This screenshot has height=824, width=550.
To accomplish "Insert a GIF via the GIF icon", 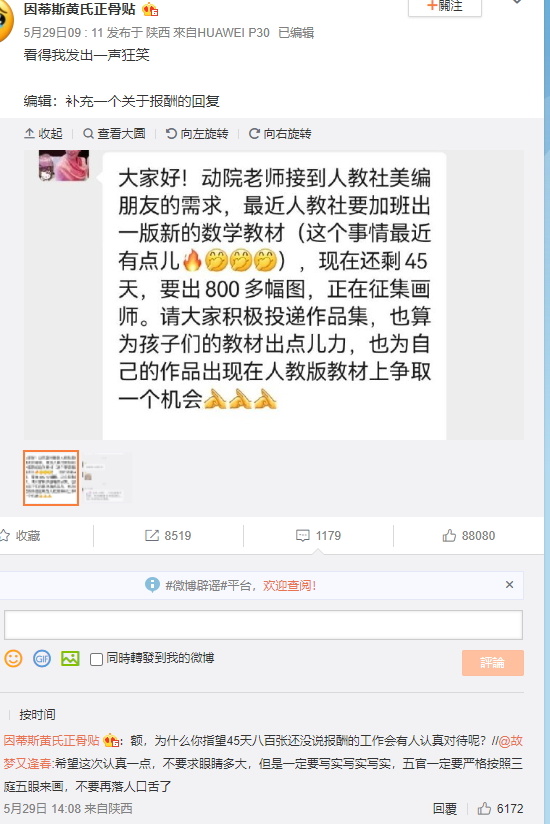I will click(x=42, y=658).
